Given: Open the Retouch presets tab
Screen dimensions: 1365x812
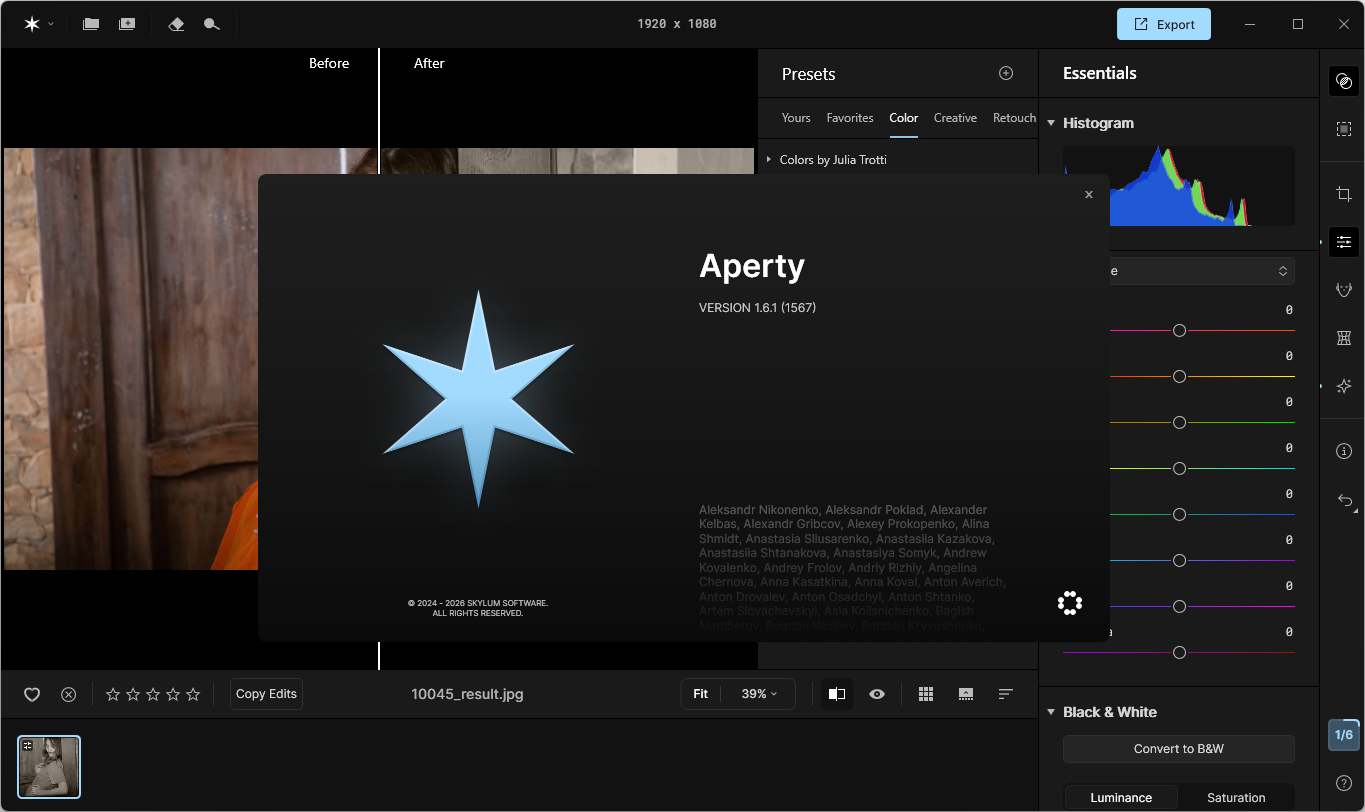Looking at the screenshot, I should point(1014,118).
